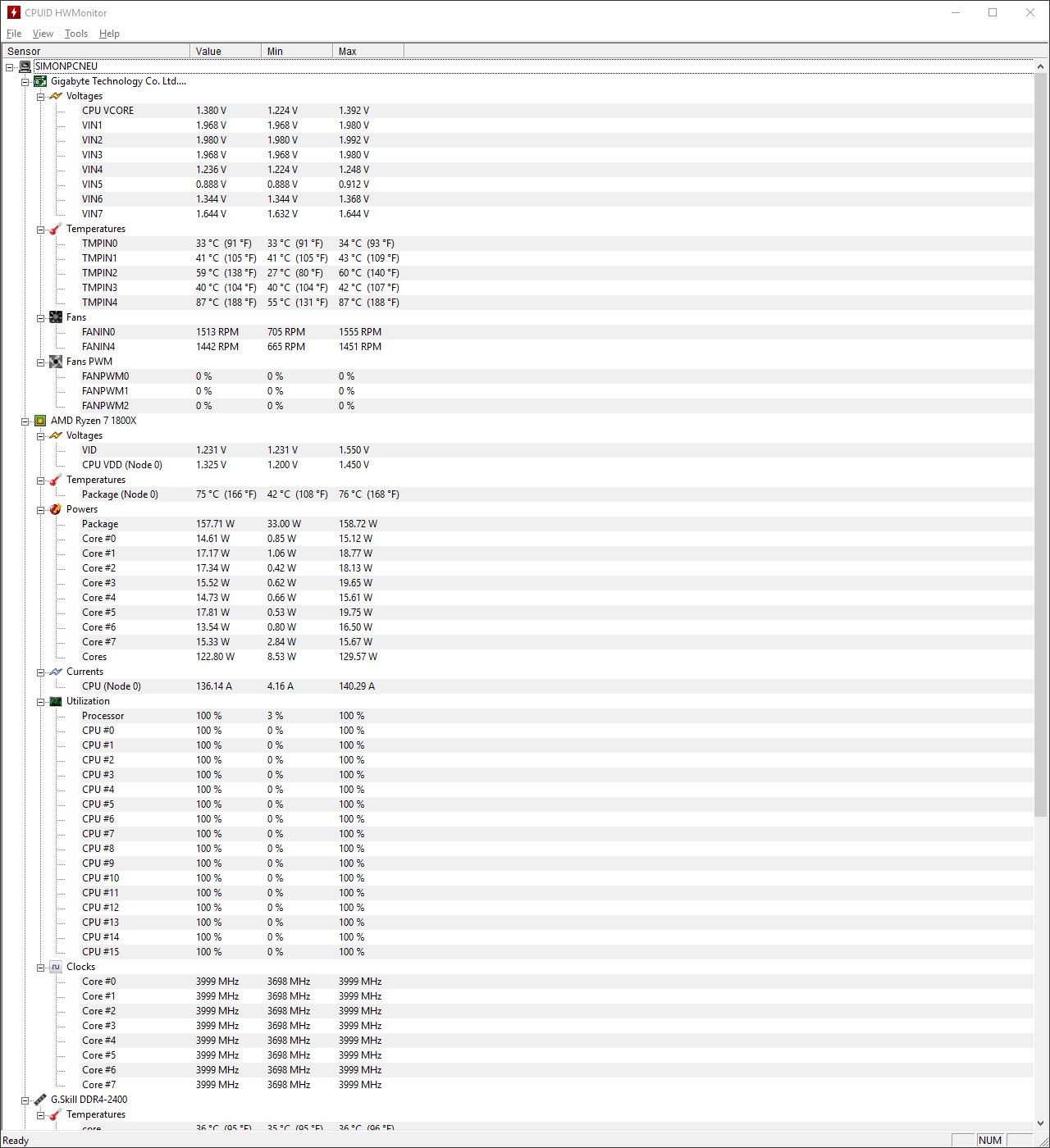Collapse the Gigabyte Voltages group

tap(41, 96)
